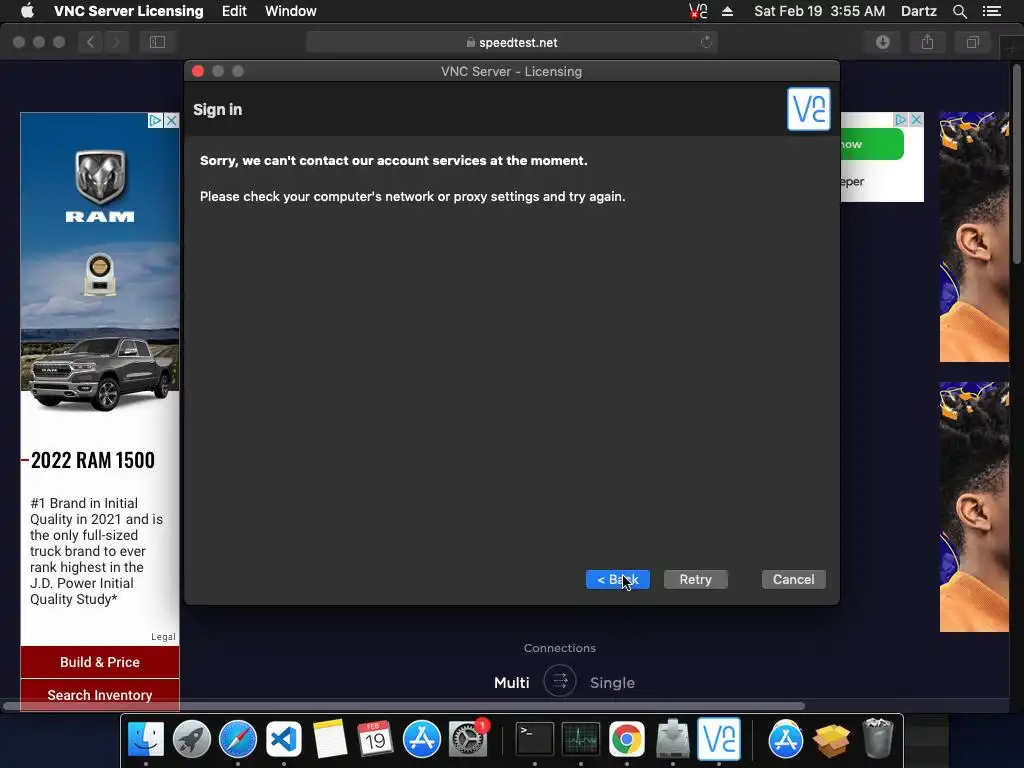Open Spotlight search magnifier icon

959,11
